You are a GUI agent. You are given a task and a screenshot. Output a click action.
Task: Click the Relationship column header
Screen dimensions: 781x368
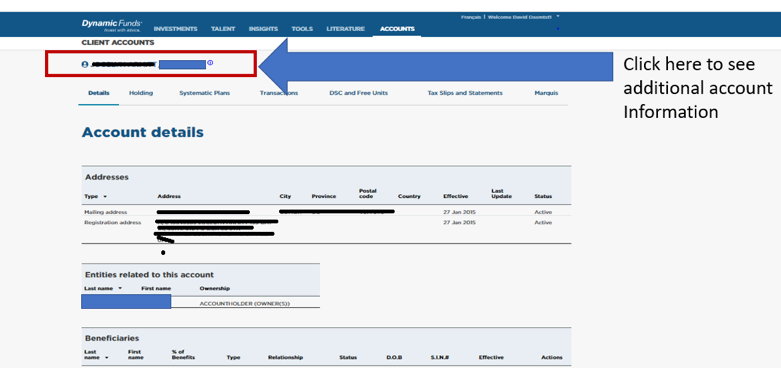pyautogui.click(x=285, y=358)
